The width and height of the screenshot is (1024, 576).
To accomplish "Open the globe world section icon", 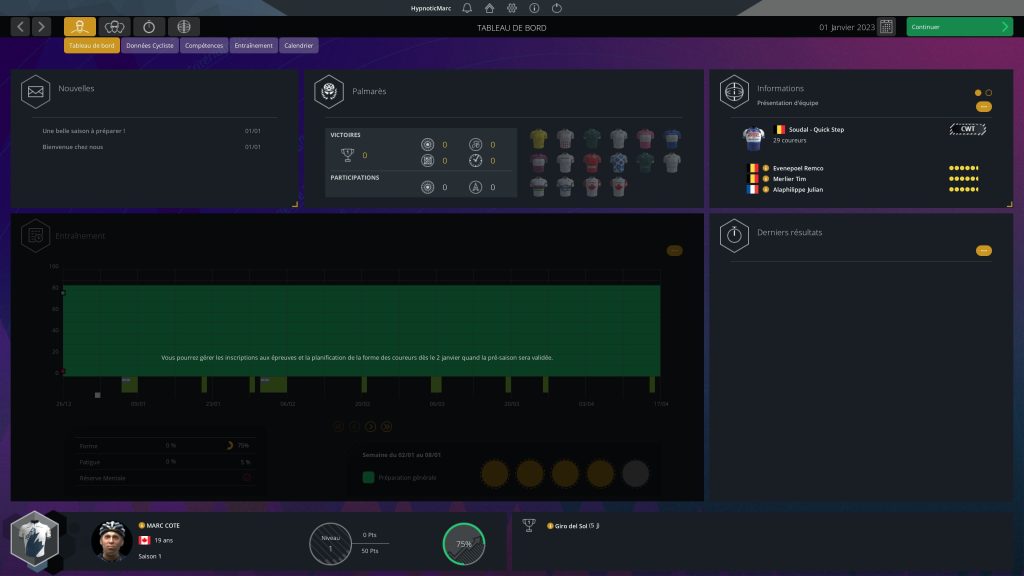I will tap(183, 27).
